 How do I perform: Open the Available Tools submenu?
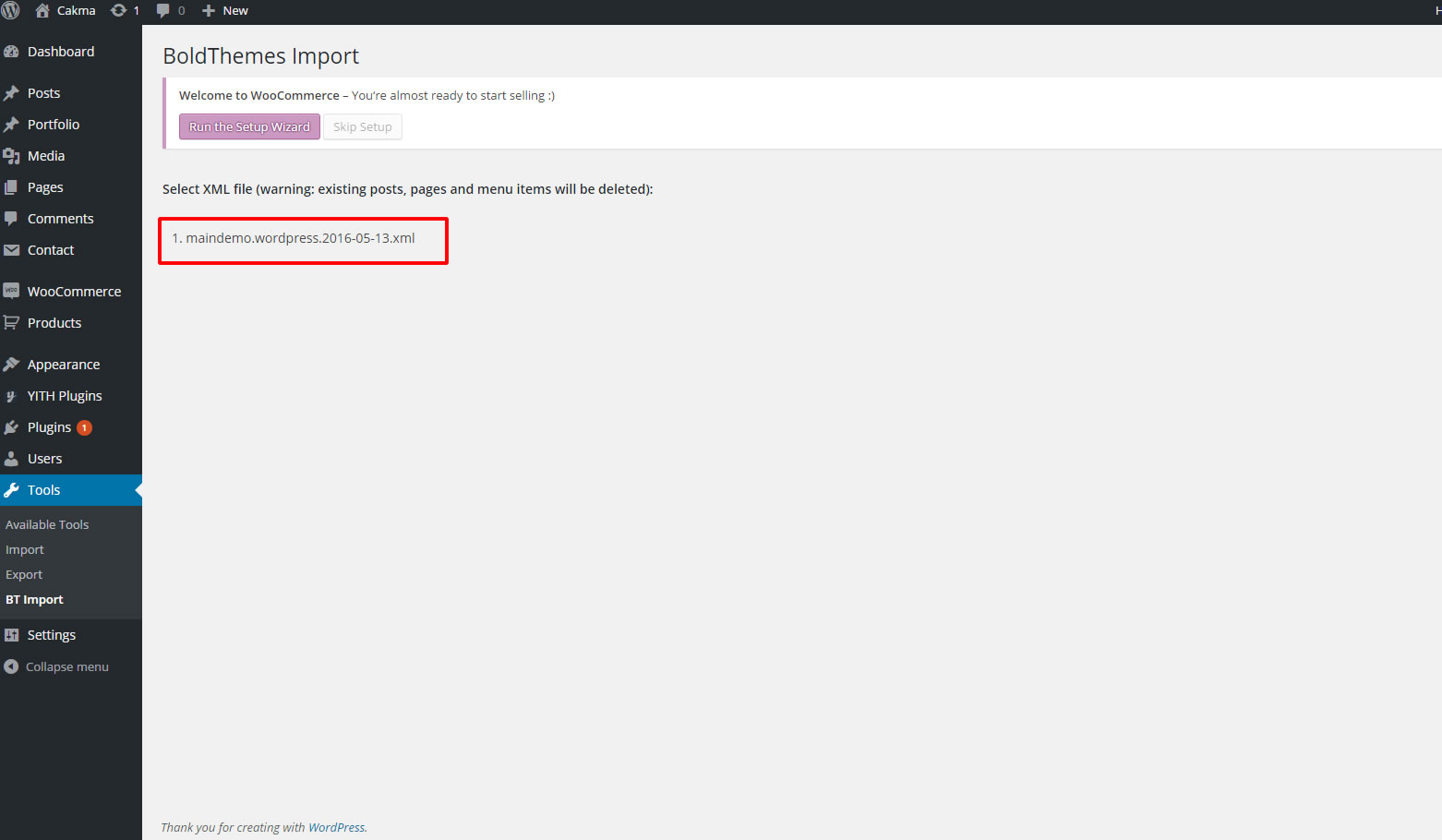[x=47, y=524]
